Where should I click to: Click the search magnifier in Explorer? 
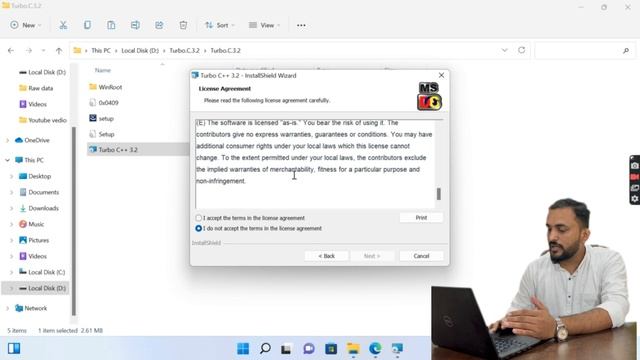pyautogui.click(x=626, y=51)
